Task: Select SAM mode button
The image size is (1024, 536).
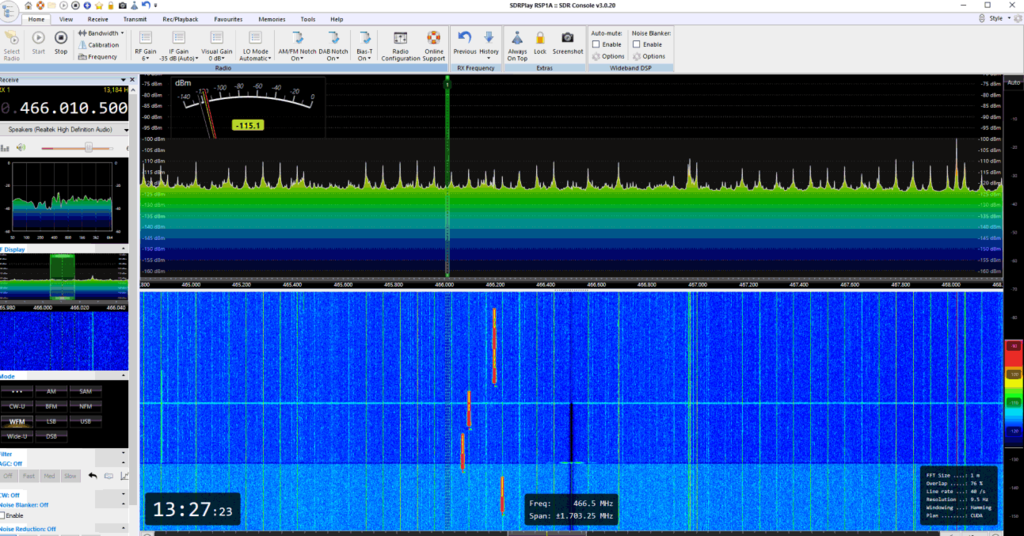Action: 85,392
